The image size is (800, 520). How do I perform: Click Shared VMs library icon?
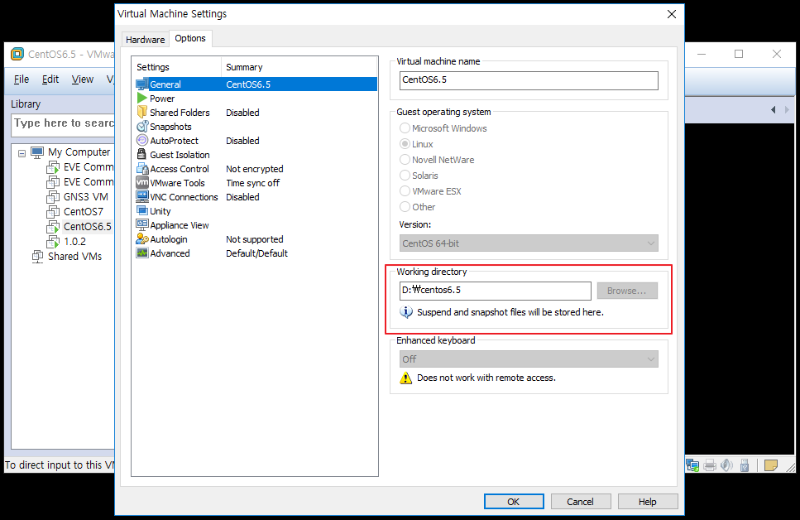[x=37, y=256]
